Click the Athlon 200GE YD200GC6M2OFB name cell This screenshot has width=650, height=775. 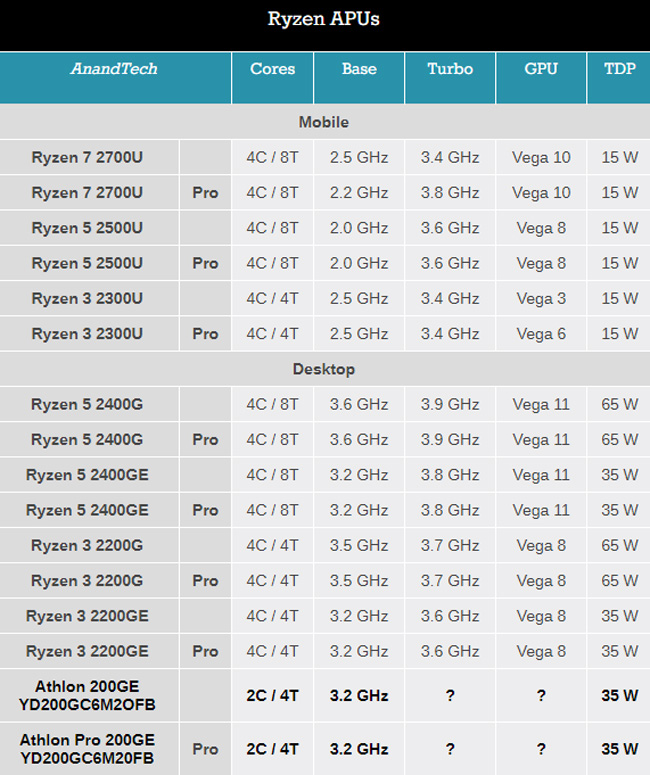pos(88,695)
